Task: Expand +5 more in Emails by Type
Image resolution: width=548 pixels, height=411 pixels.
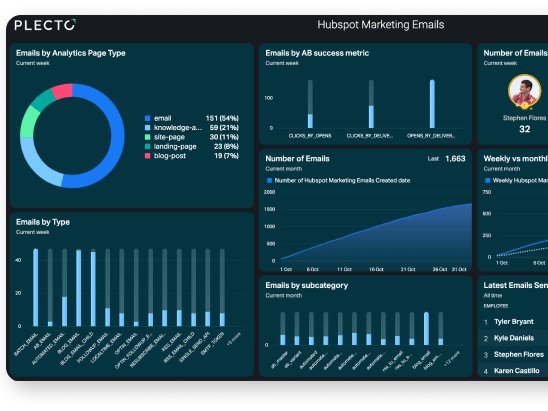Action: pos(233,339)
